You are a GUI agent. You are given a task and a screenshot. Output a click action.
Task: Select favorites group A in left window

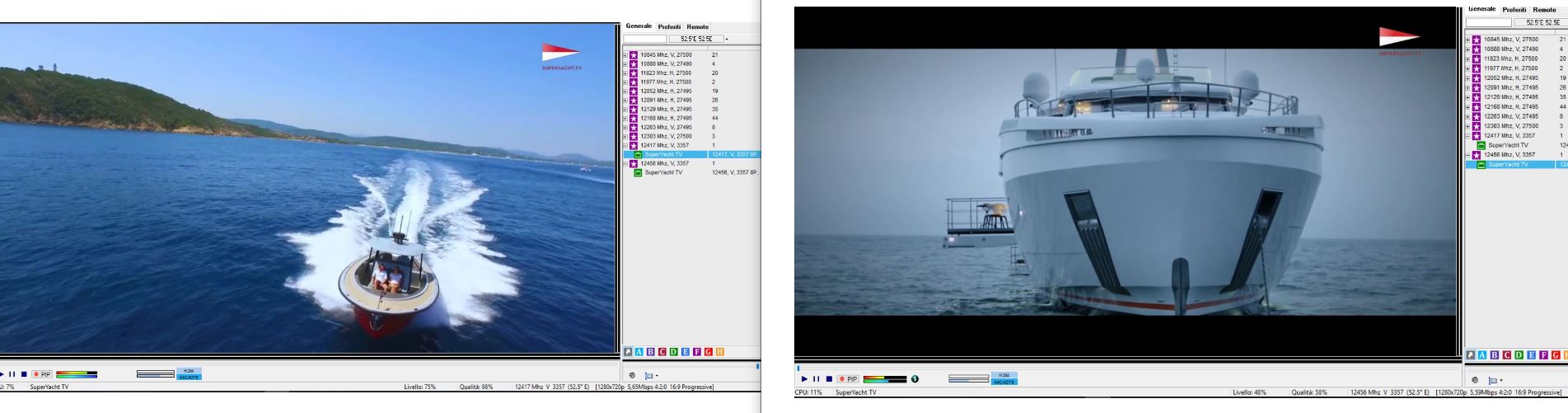(638, 352)
